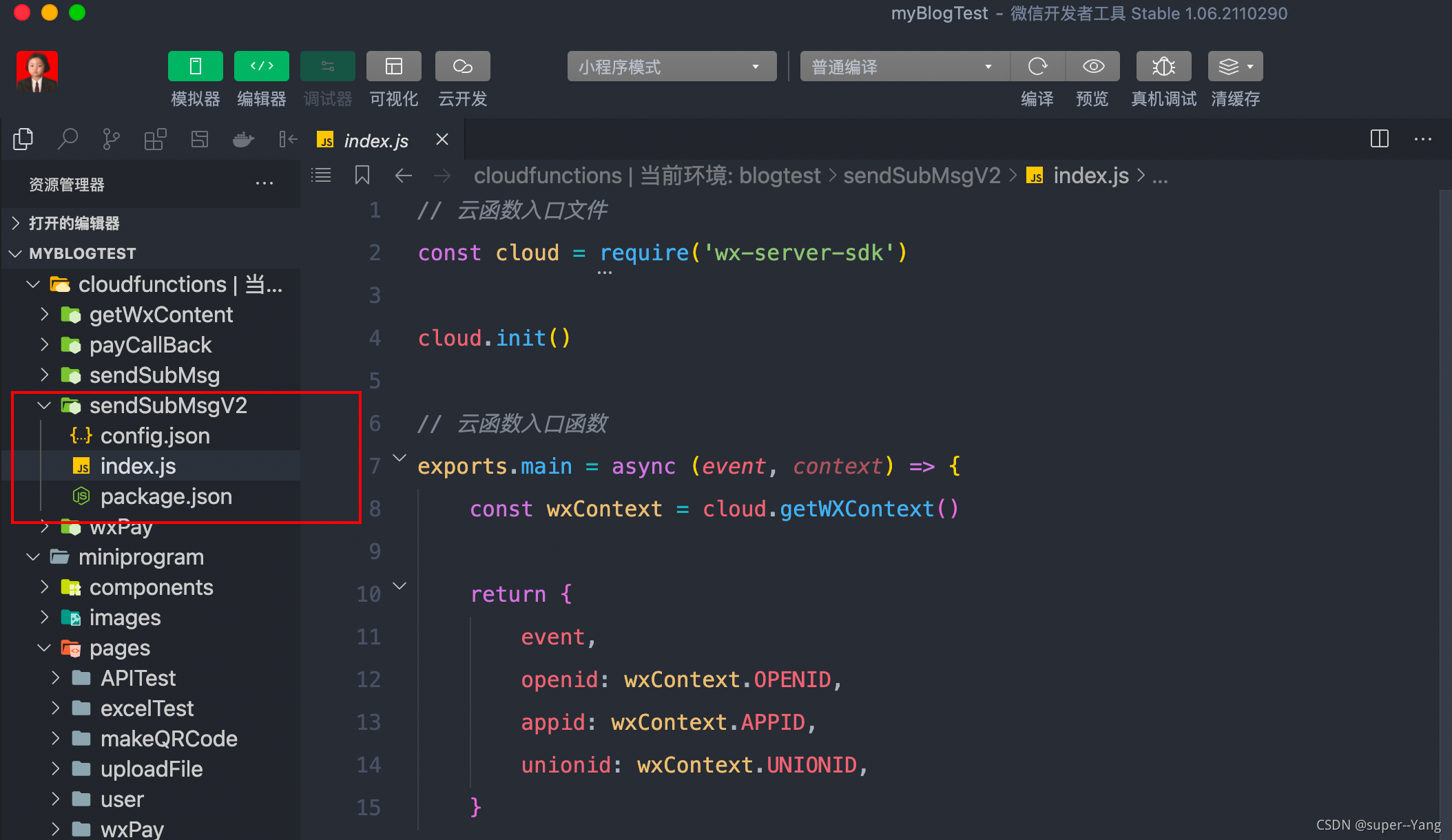
Task: Click the preview (预览) eye icon
Action: pos(1093,66)
